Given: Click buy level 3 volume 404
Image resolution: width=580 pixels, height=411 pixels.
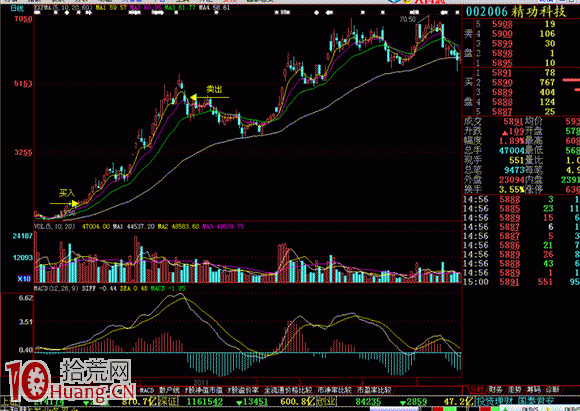Looking at the screenshot, I should 547,92.
